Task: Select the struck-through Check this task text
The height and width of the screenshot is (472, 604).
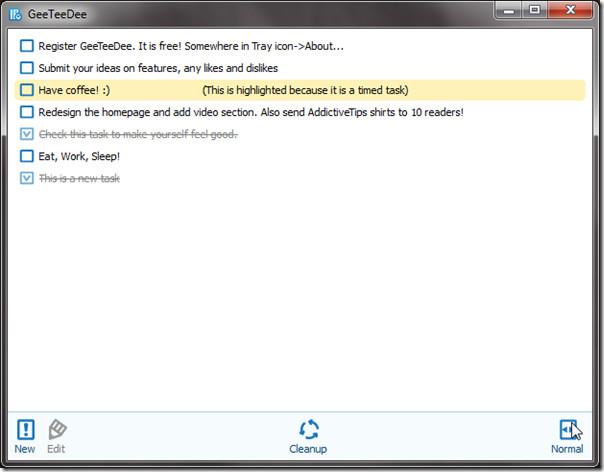Action: pos(138,134)
